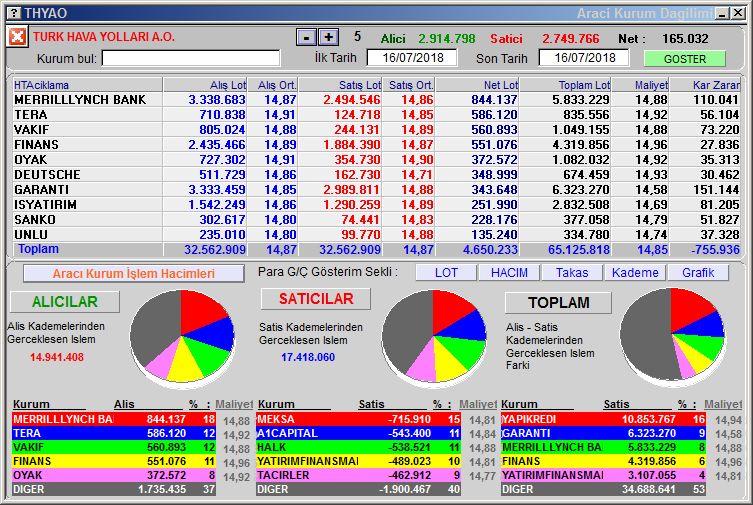Image resolution: width=753 pixels, height=505 pixels.
Task: Sort by Alış Lot column header
Action: 205,85
